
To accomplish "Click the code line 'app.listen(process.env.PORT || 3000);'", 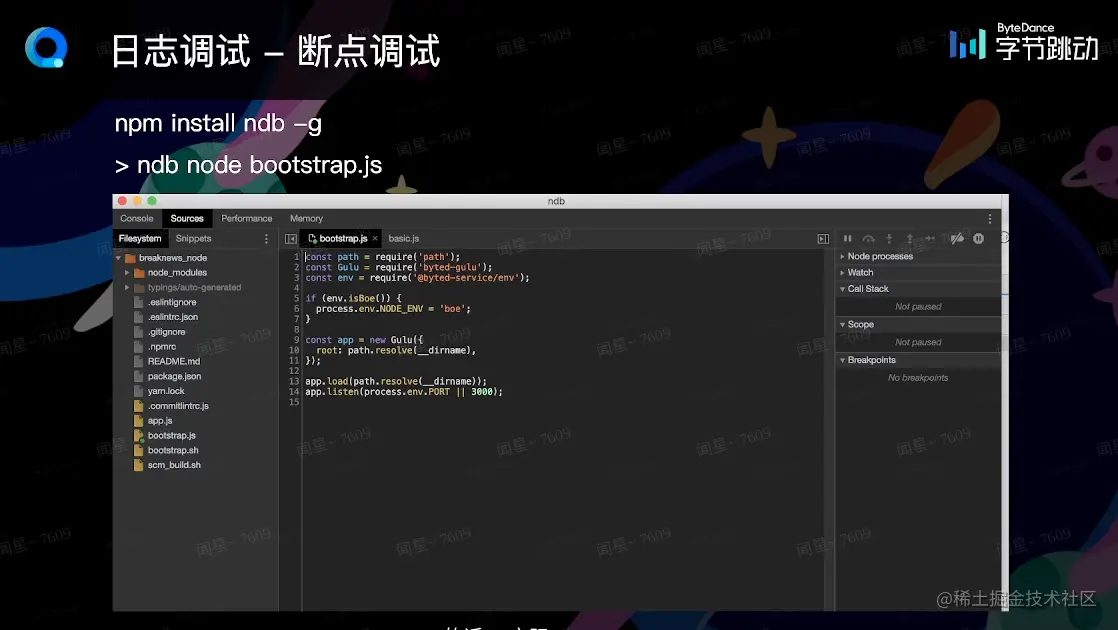I will 404,392.
